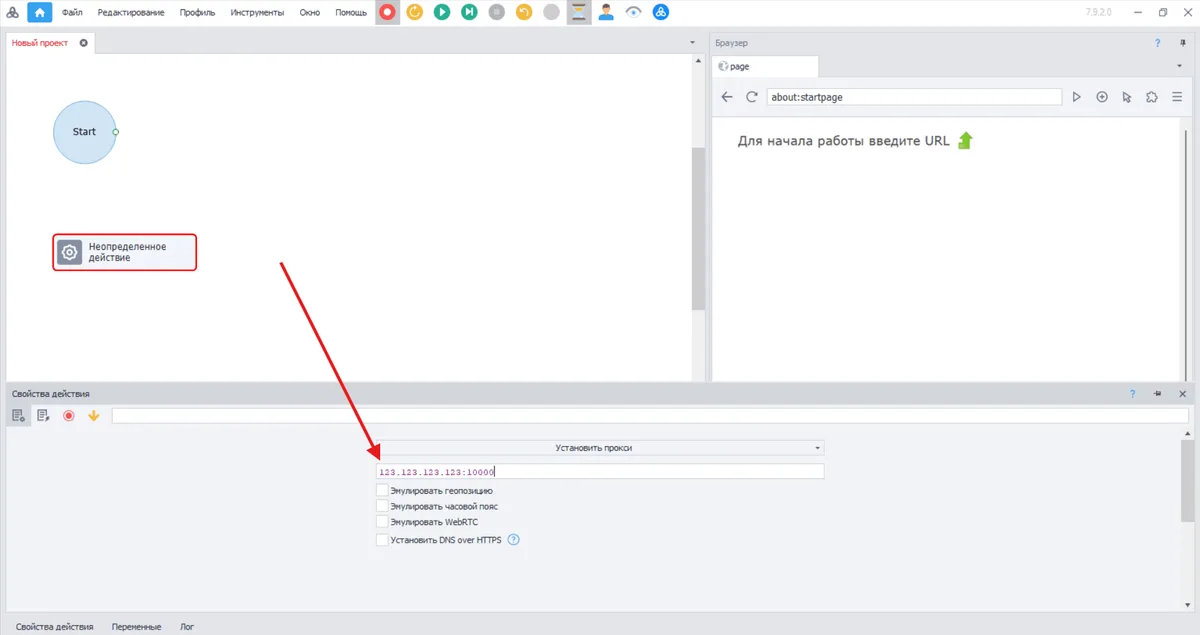Open the Редактирование menu
Image resolution: width=1200 pixels, height=635 pixels.
pos(131,13)
